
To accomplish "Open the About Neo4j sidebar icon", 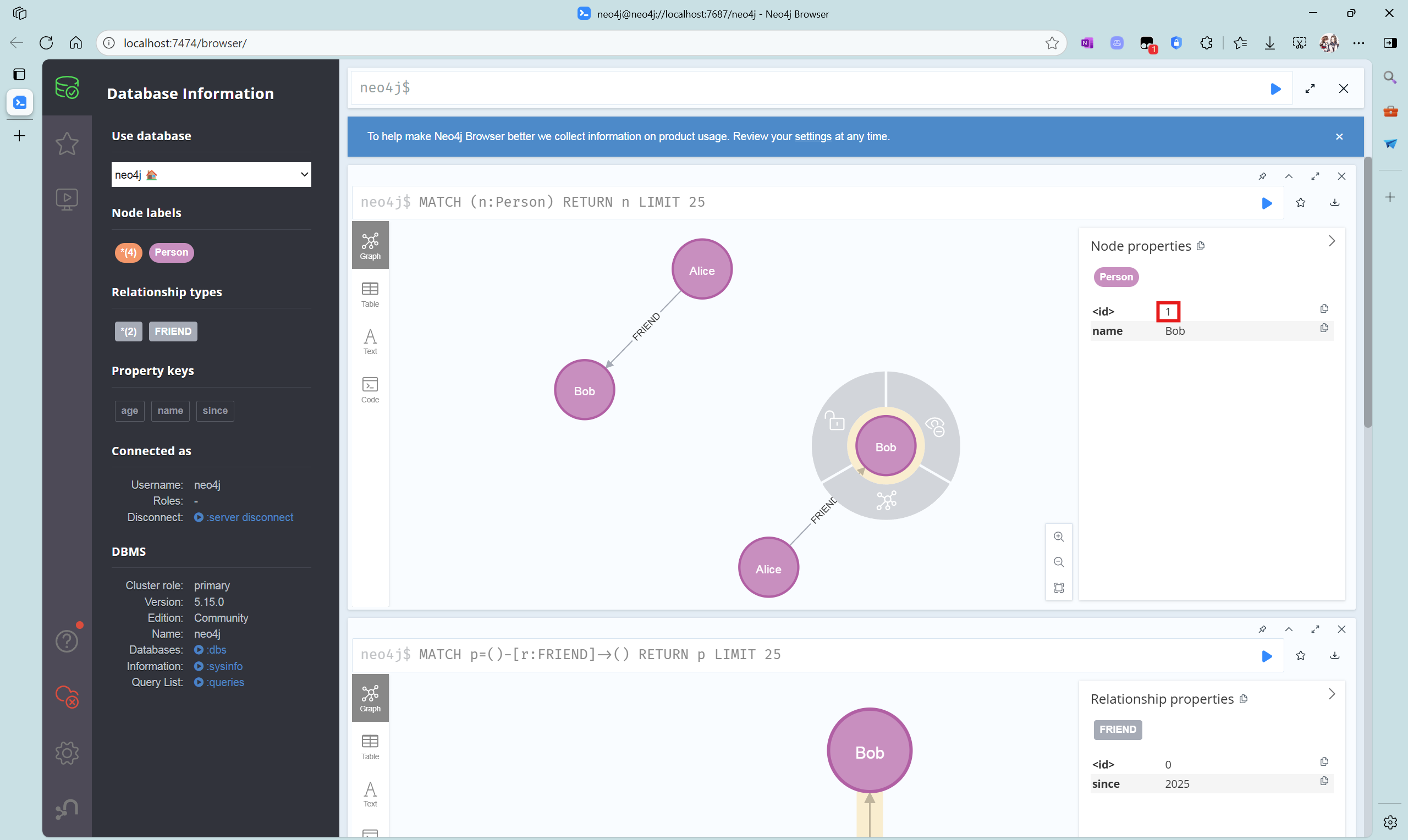I will [x=67, y=808].
